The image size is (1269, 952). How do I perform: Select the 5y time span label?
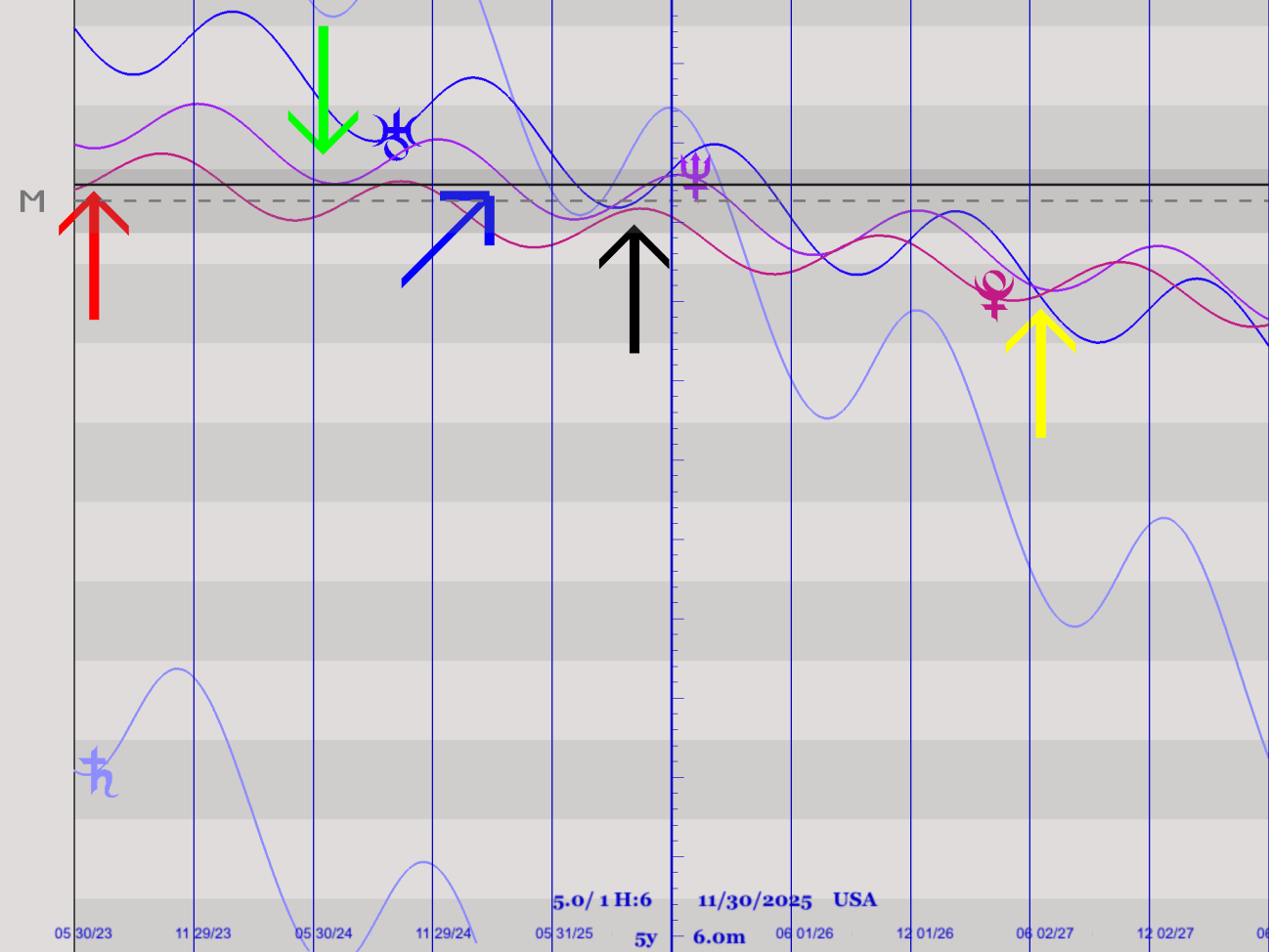[645, 938]
